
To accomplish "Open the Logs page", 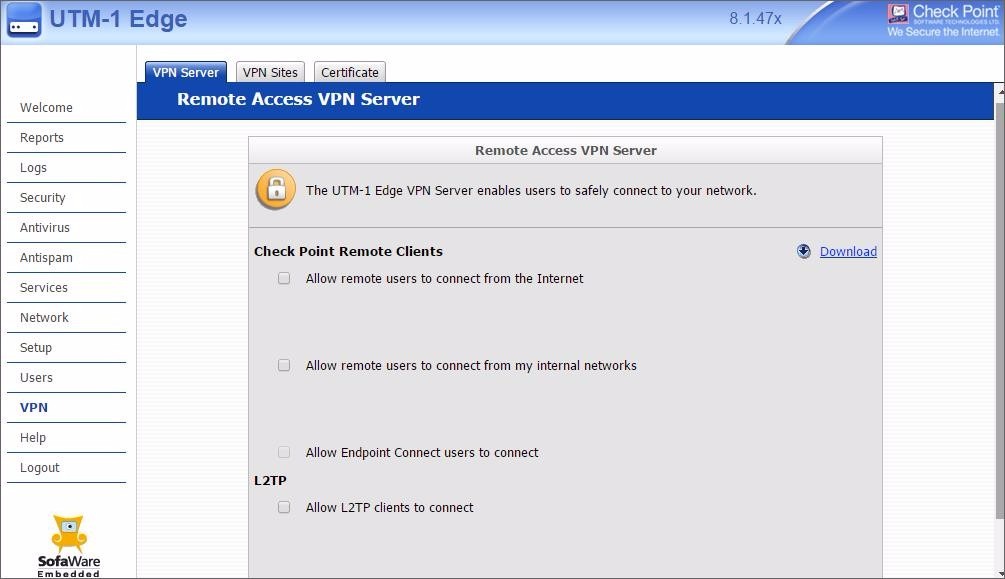I will point(33,168).
